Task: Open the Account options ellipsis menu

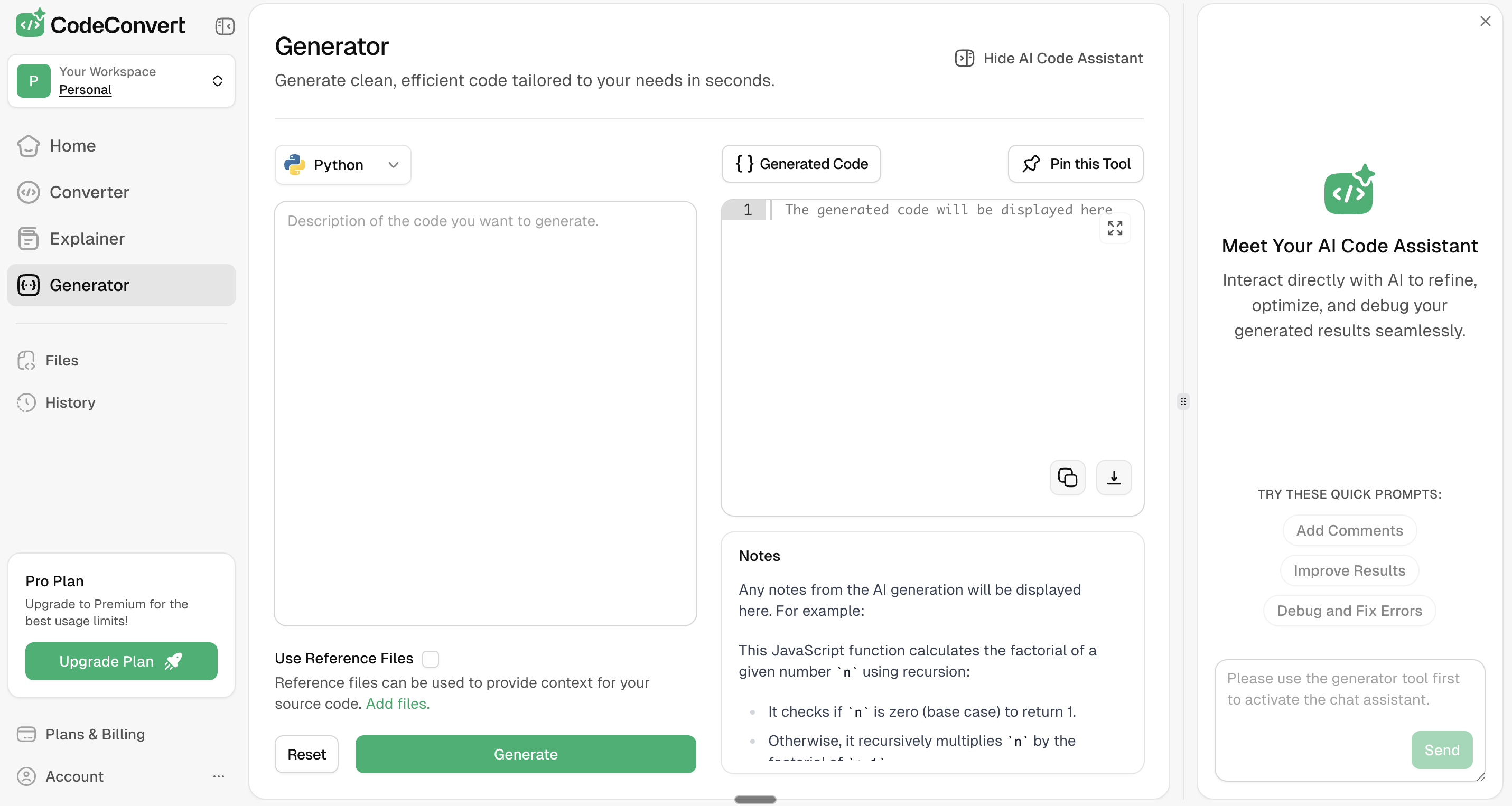Action: click(218, 776)
